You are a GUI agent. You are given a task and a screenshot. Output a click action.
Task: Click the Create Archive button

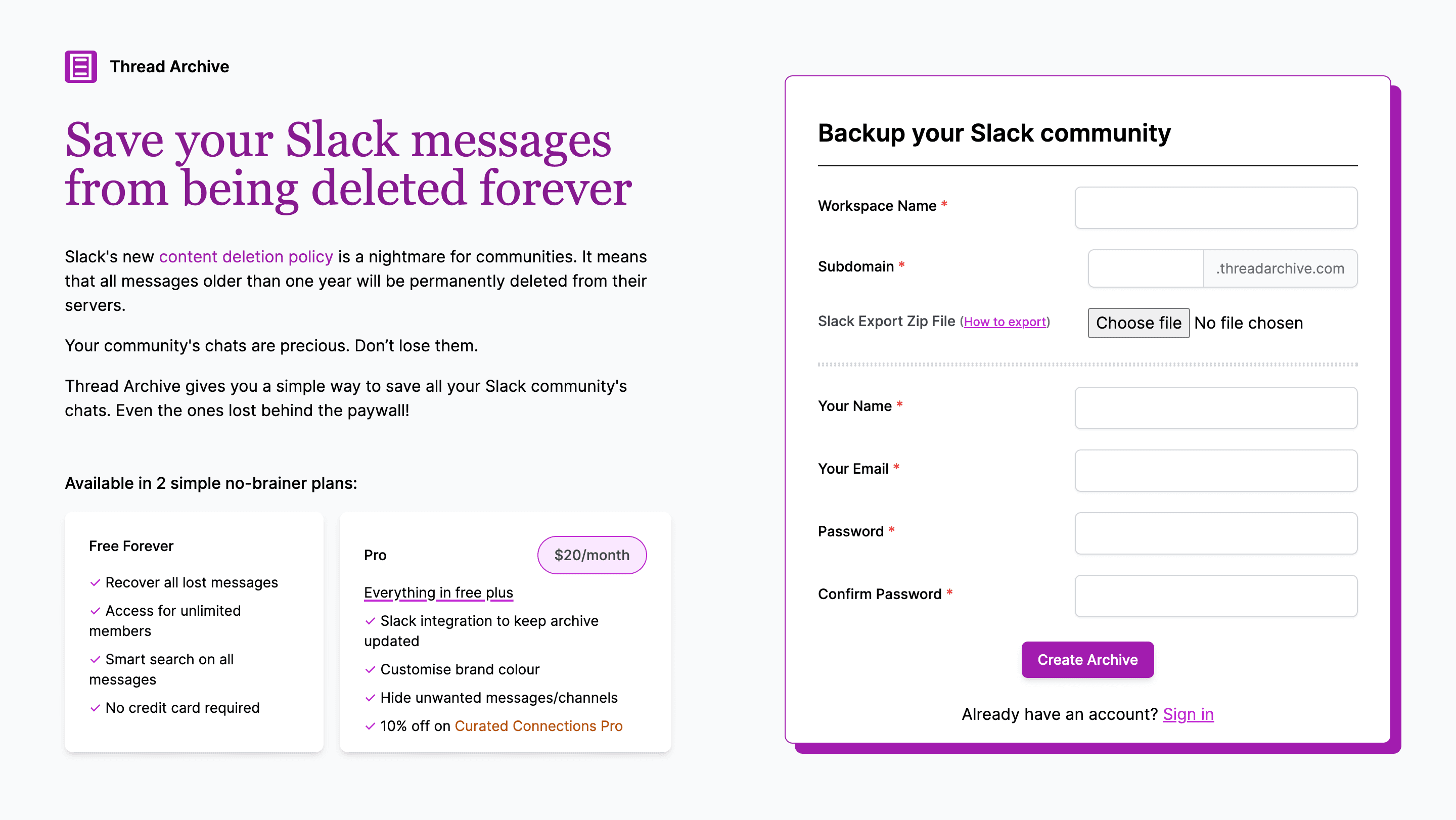point(1087,660)
